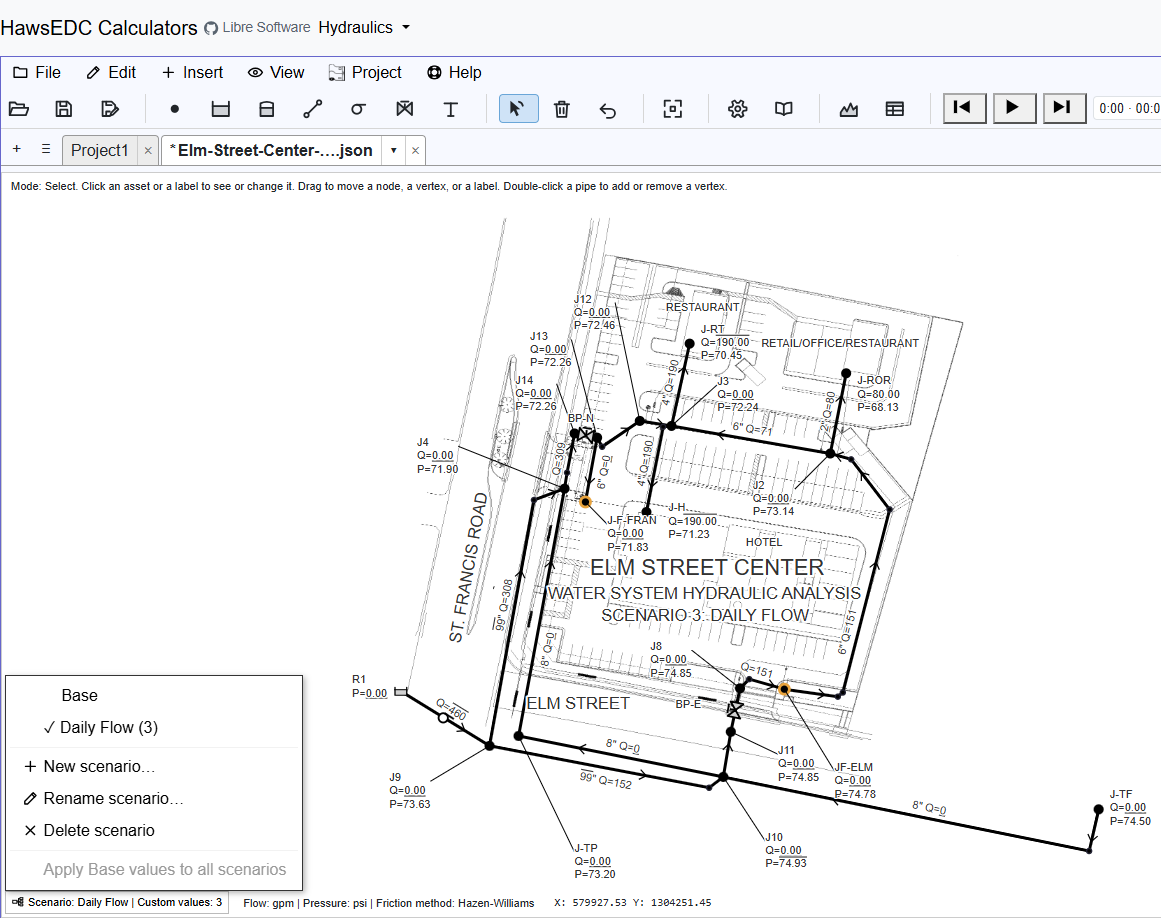Select the tank insert tool
Screen dimensions: 1161x918
(x=267, y=109)
